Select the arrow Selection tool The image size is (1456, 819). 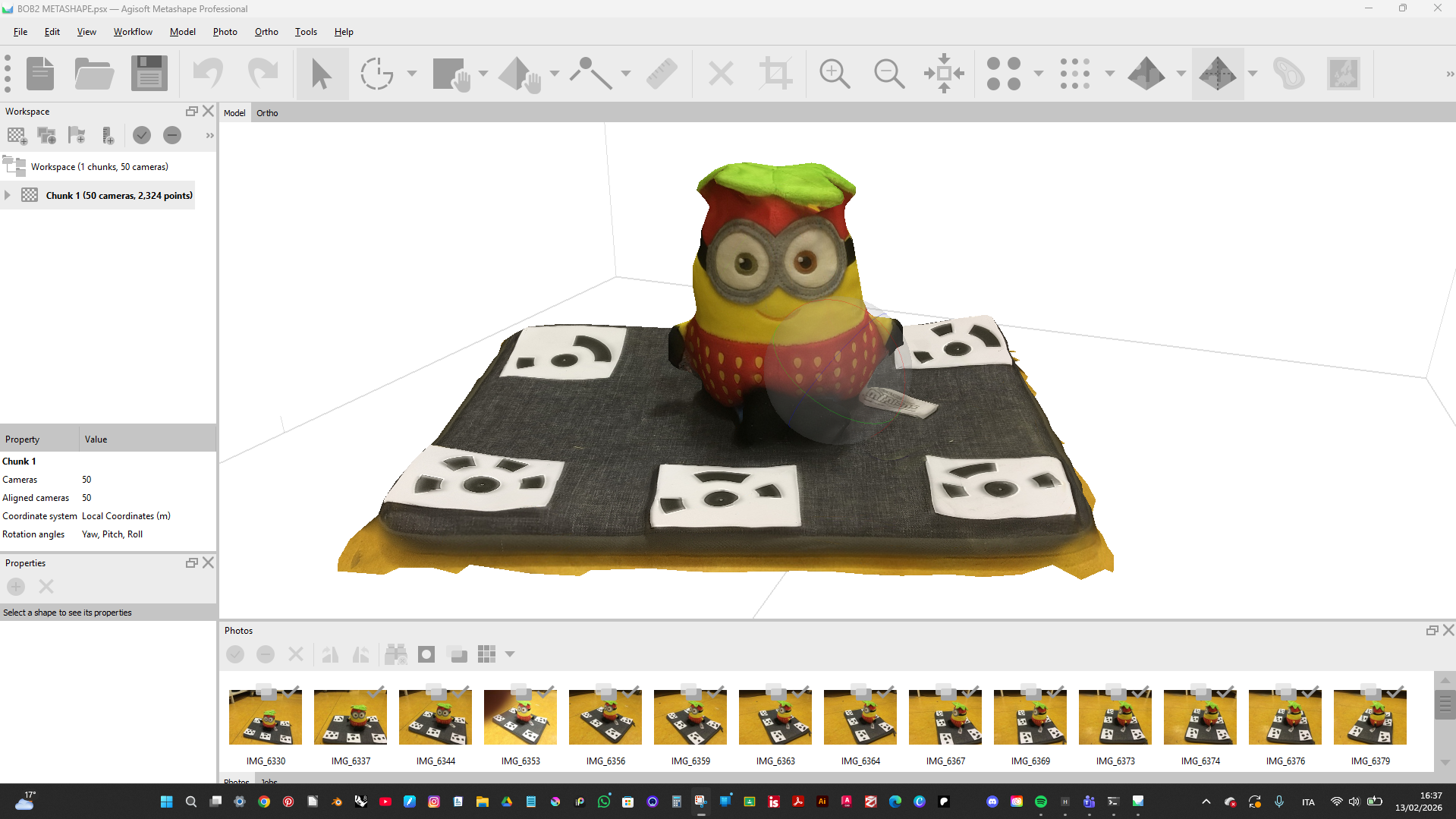[322, 73]
